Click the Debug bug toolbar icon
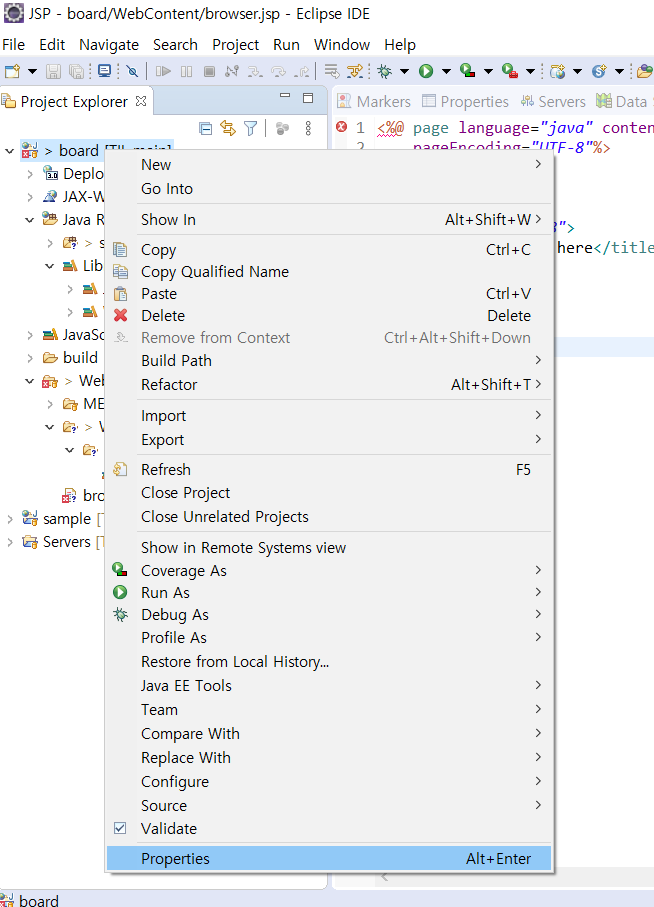 384,71
